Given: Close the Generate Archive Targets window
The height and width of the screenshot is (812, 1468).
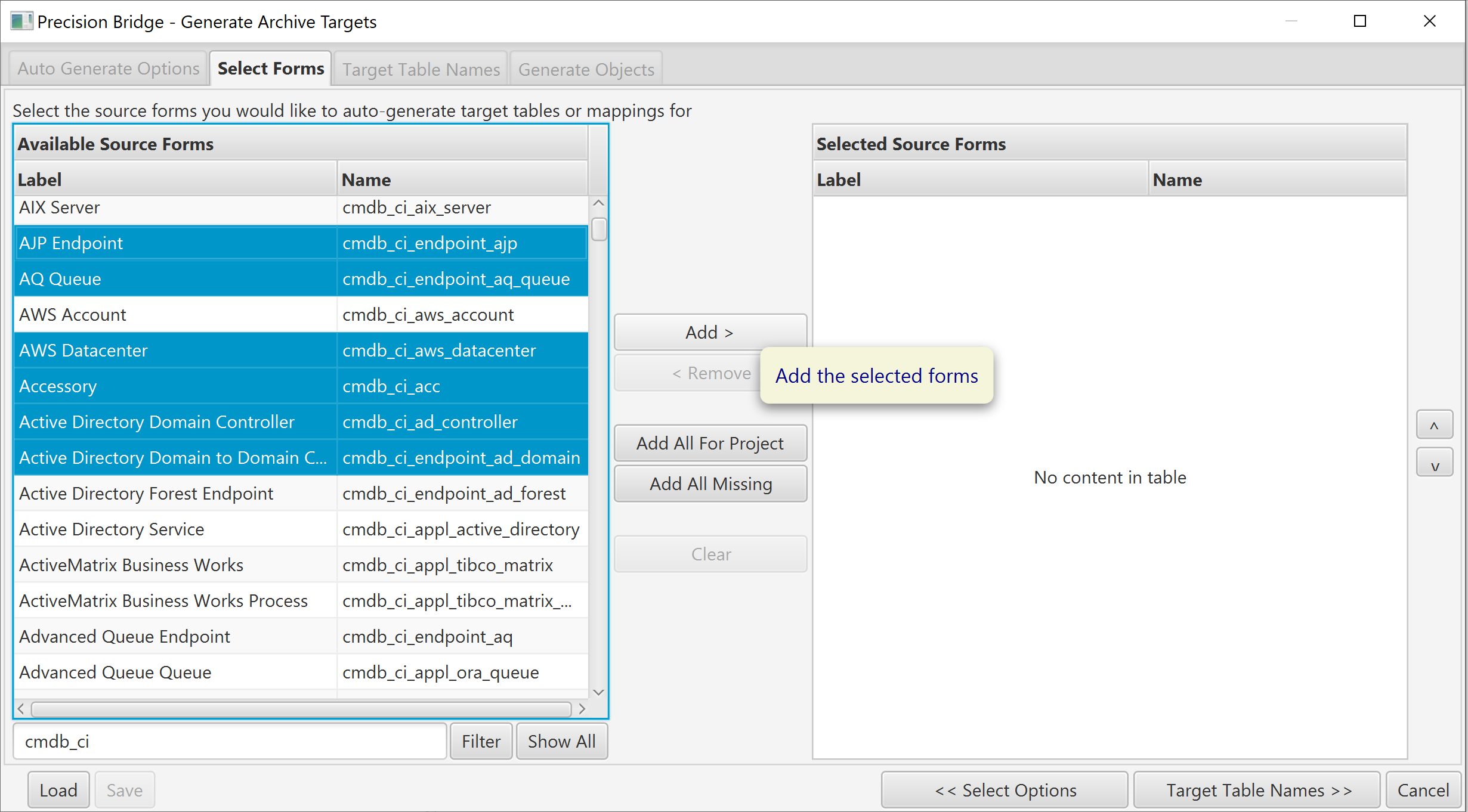Looking at the screenshot, I should 1429,21.
